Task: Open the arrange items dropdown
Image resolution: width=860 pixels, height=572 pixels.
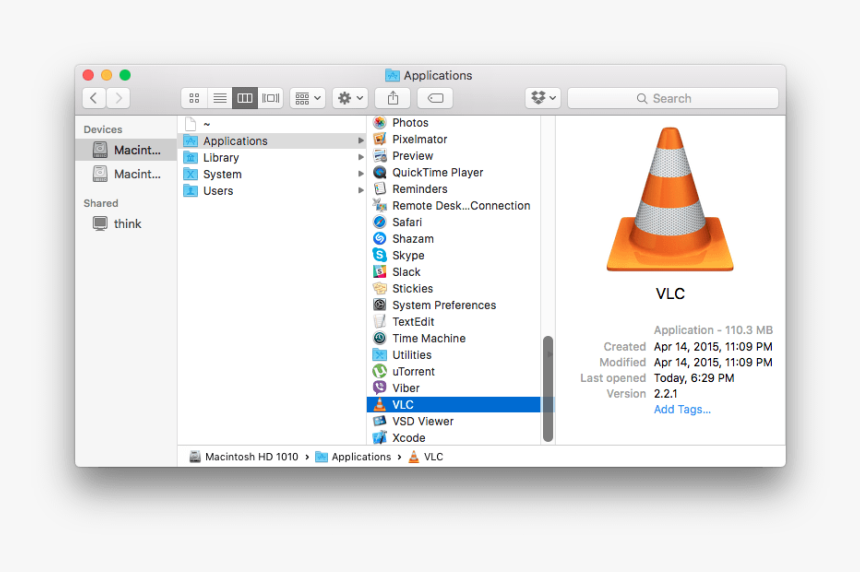Action: pyautogui.click(x=307, y=98)
